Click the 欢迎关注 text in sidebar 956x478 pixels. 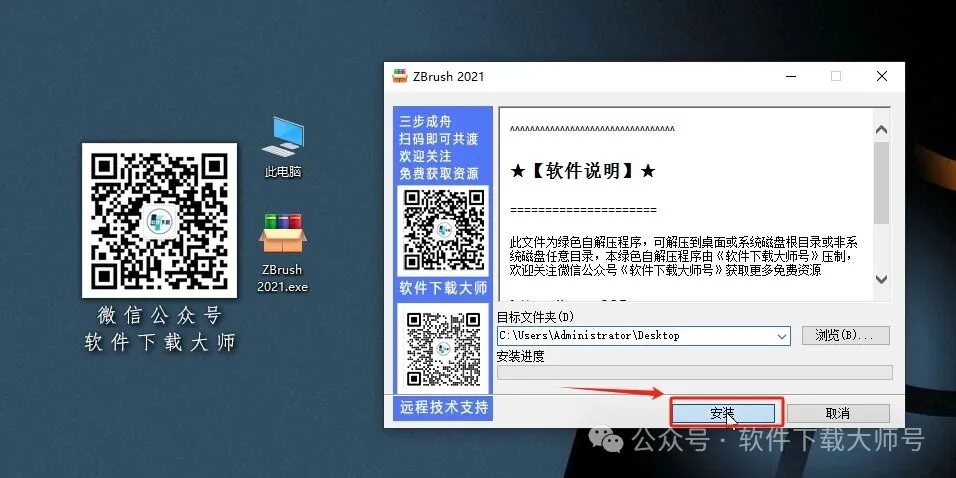pos(426,156)
